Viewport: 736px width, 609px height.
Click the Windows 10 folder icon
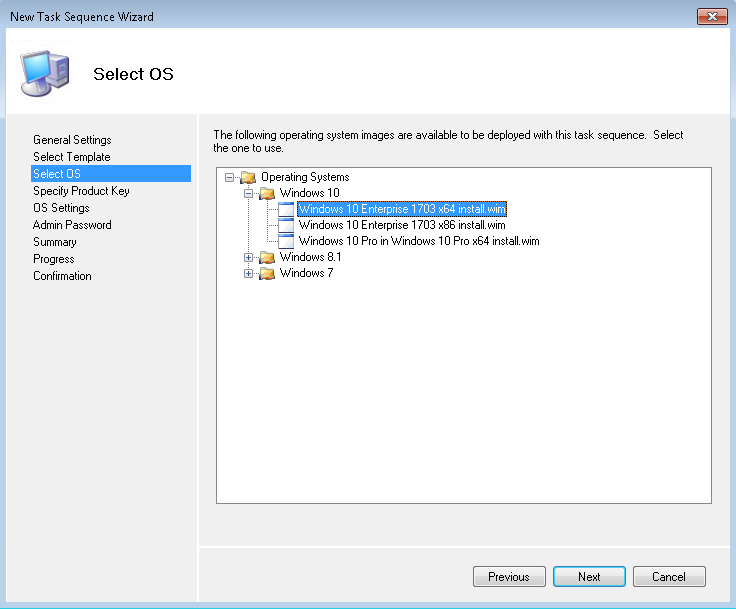tap(267, 193)
